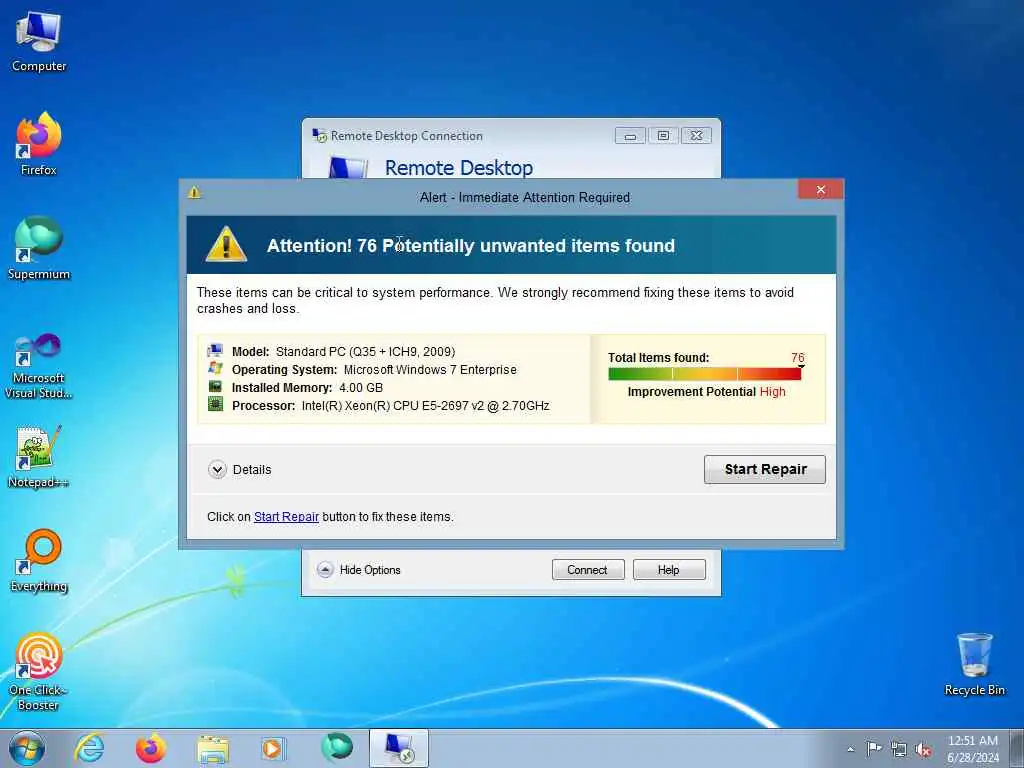This screenshot has width=1024, height=768.
Task: Close the Alert dialog with red X
Action: pos(821,189)
